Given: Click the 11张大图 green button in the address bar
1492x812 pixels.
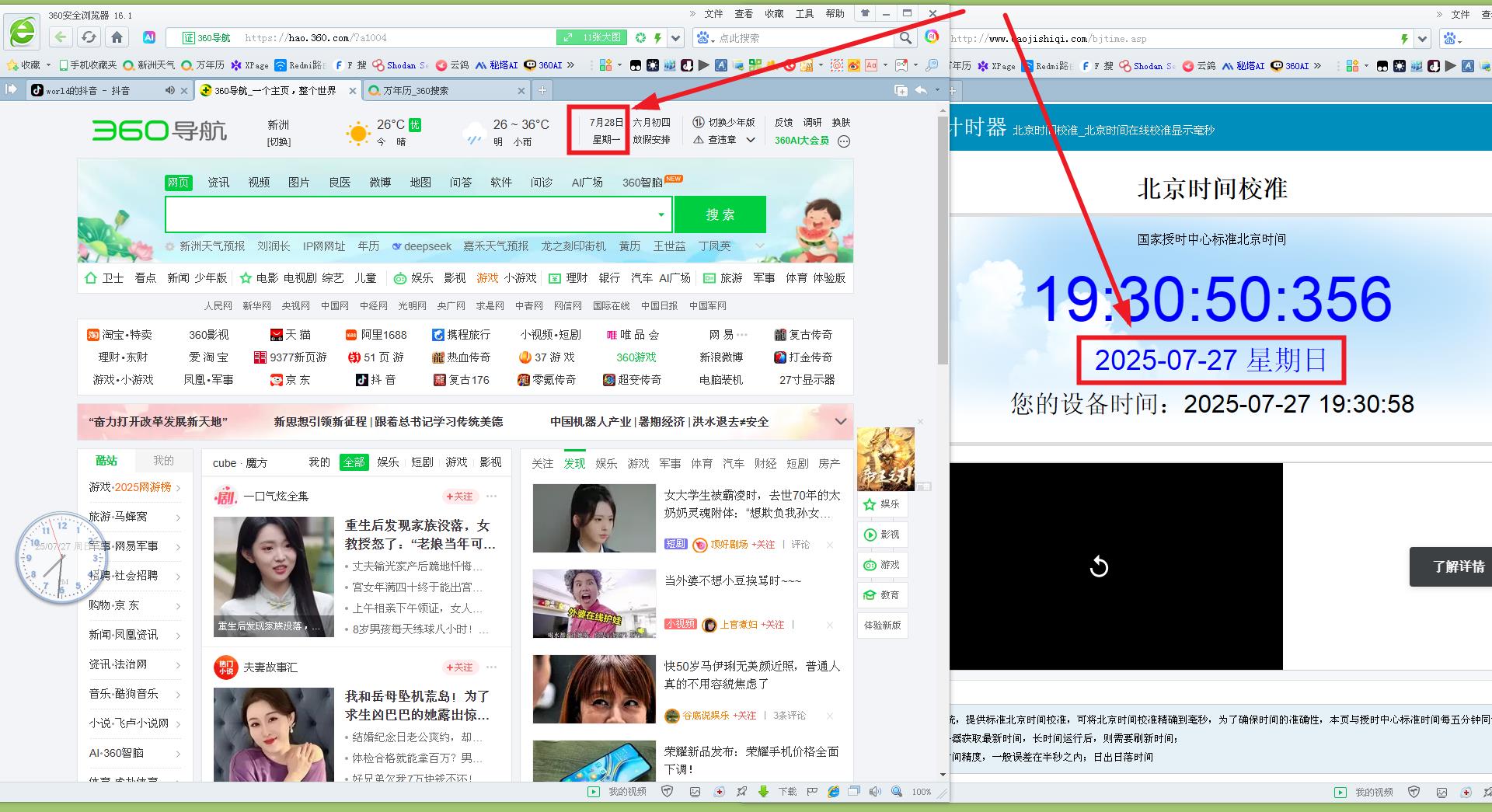Looking at the screenshot, I should [593, 37].
